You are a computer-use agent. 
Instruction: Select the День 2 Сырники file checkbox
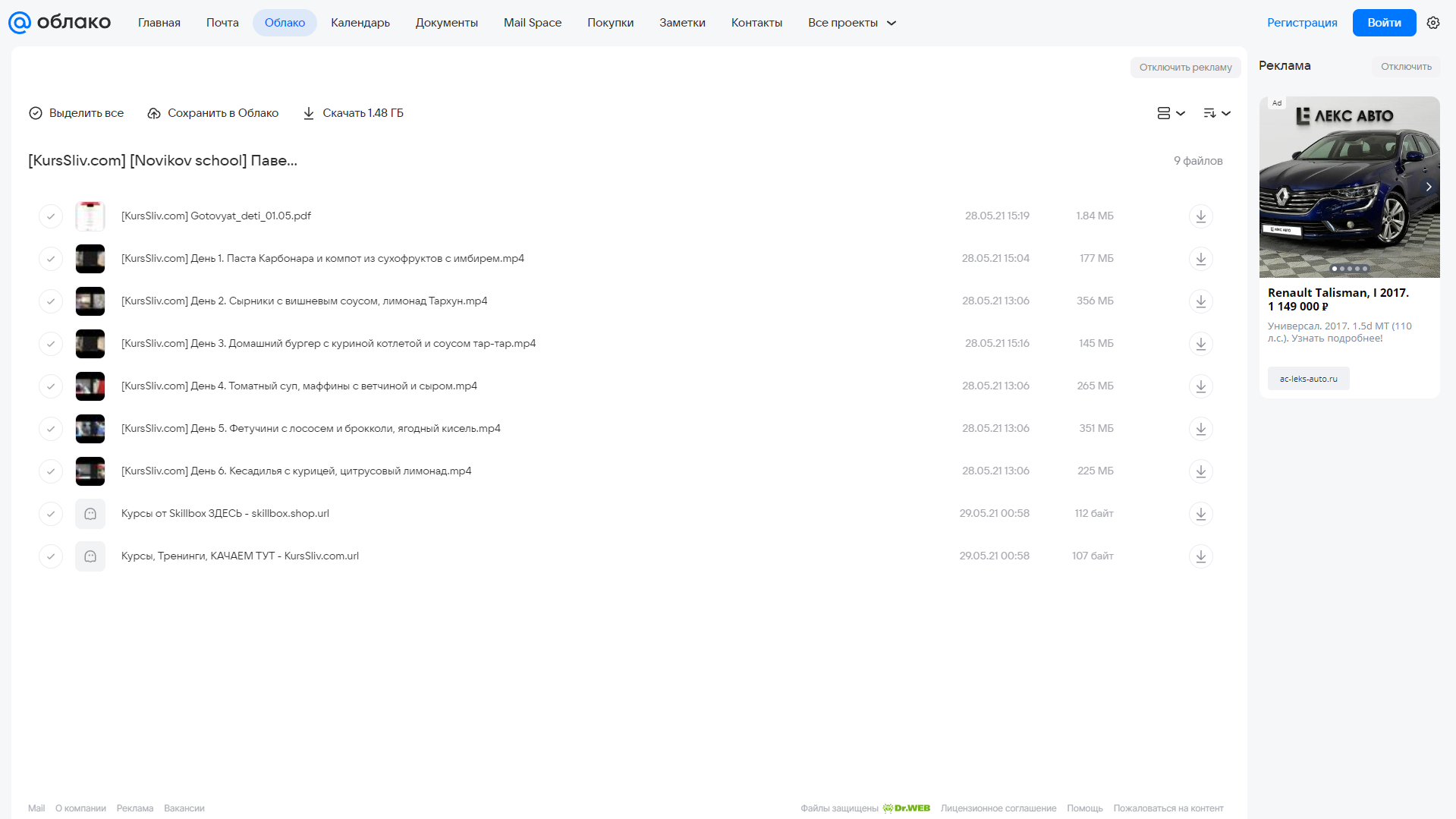[51, 301]
